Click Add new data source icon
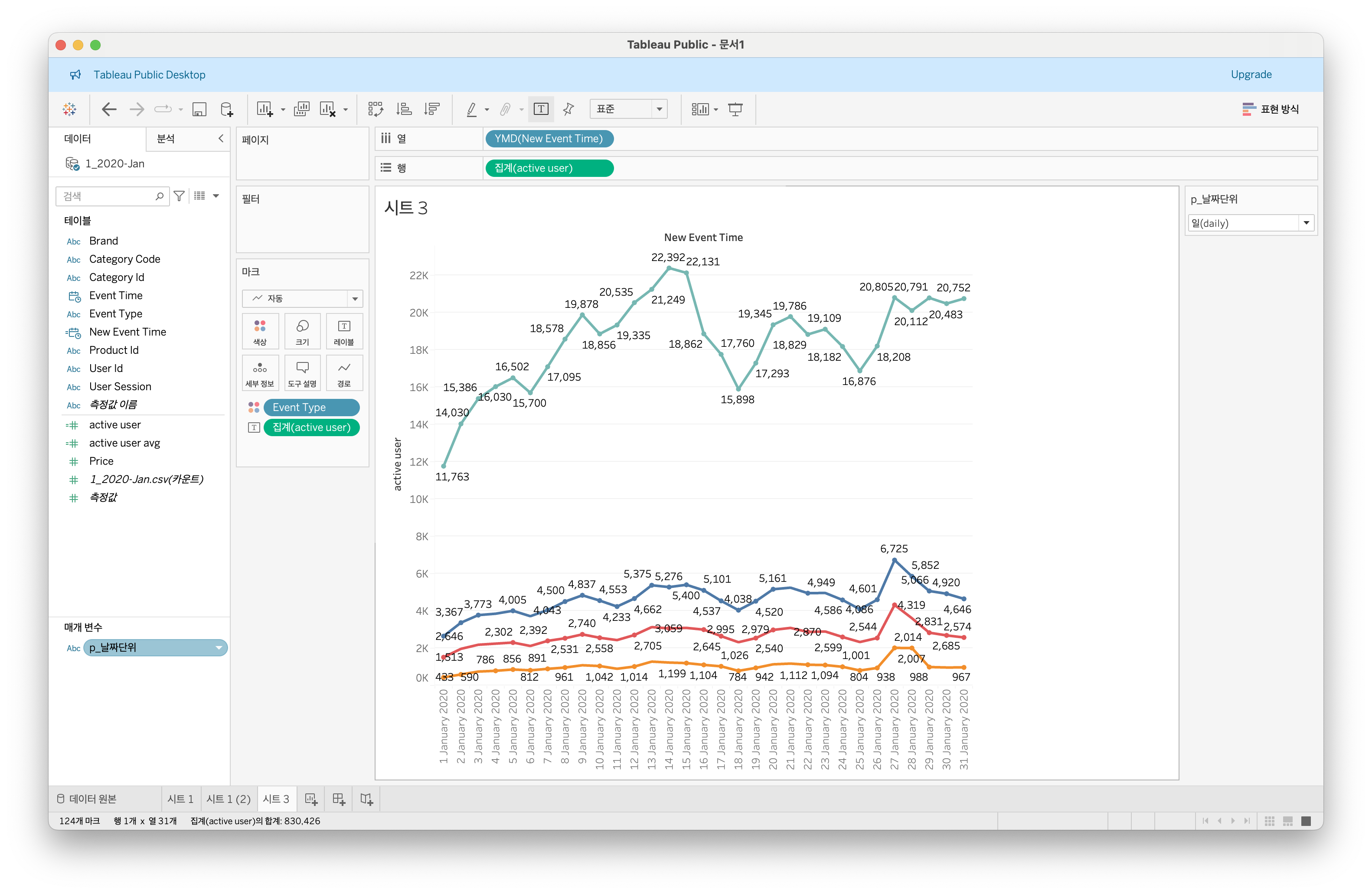1372x894 pixels. coord(226,109)
